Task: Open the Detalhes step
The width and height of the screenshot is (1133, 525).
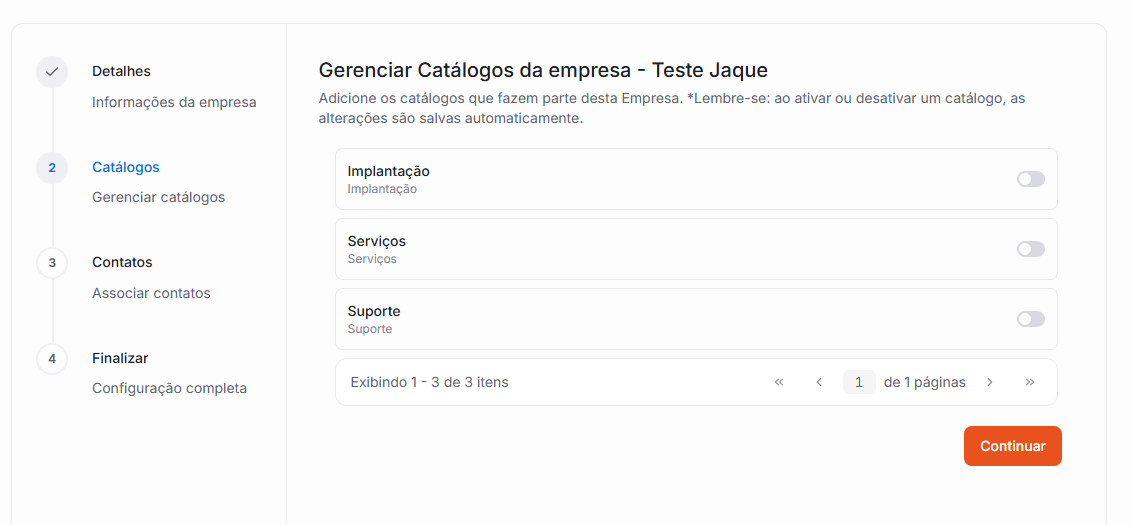Action: click(121, 71)
